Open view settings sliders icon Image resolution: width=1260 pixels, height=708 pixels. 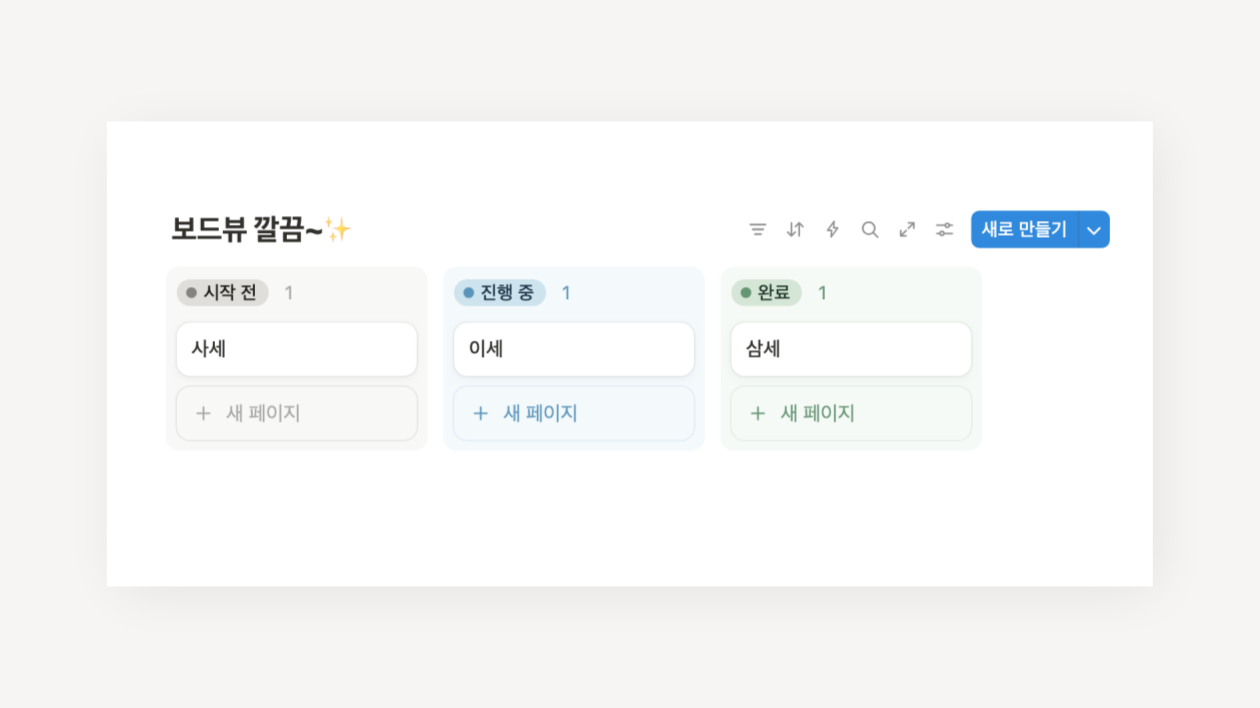(944, 229)
